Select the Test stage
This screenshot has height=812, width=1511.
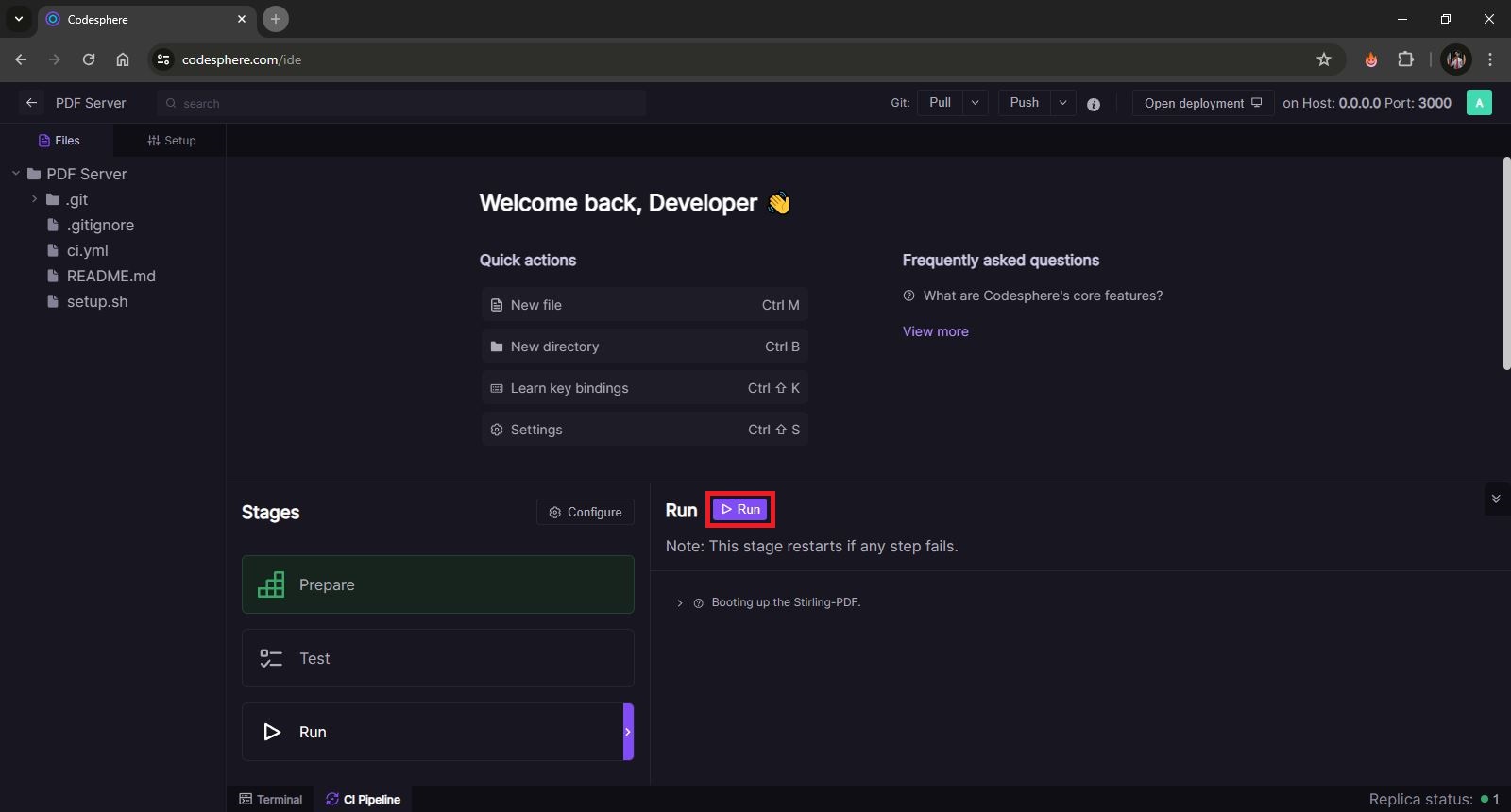438,658
